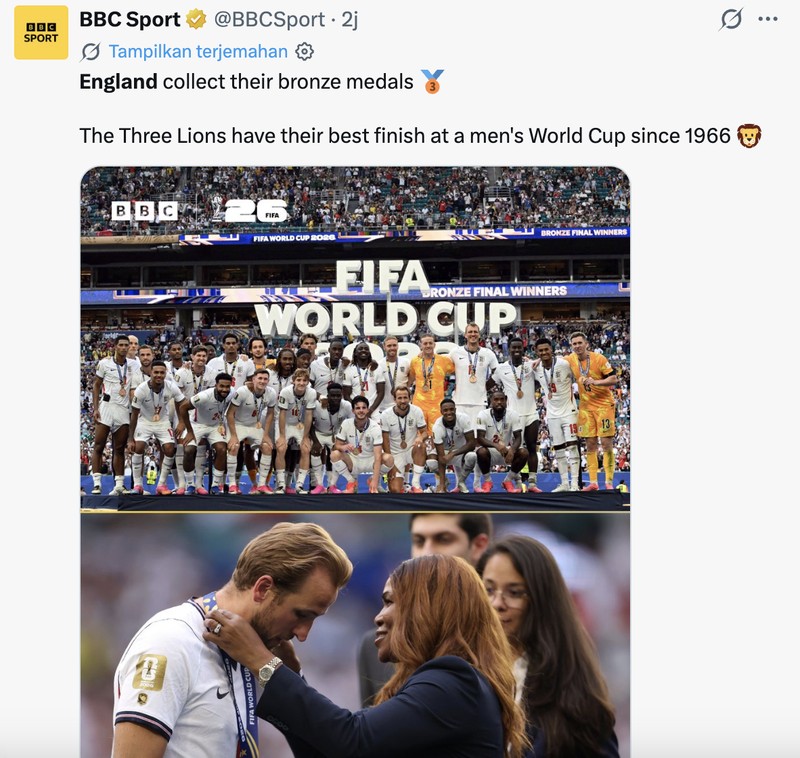Open the 2j timestamp
The height and width of the screenshot is (758, 800).
[x=349, y=19]
